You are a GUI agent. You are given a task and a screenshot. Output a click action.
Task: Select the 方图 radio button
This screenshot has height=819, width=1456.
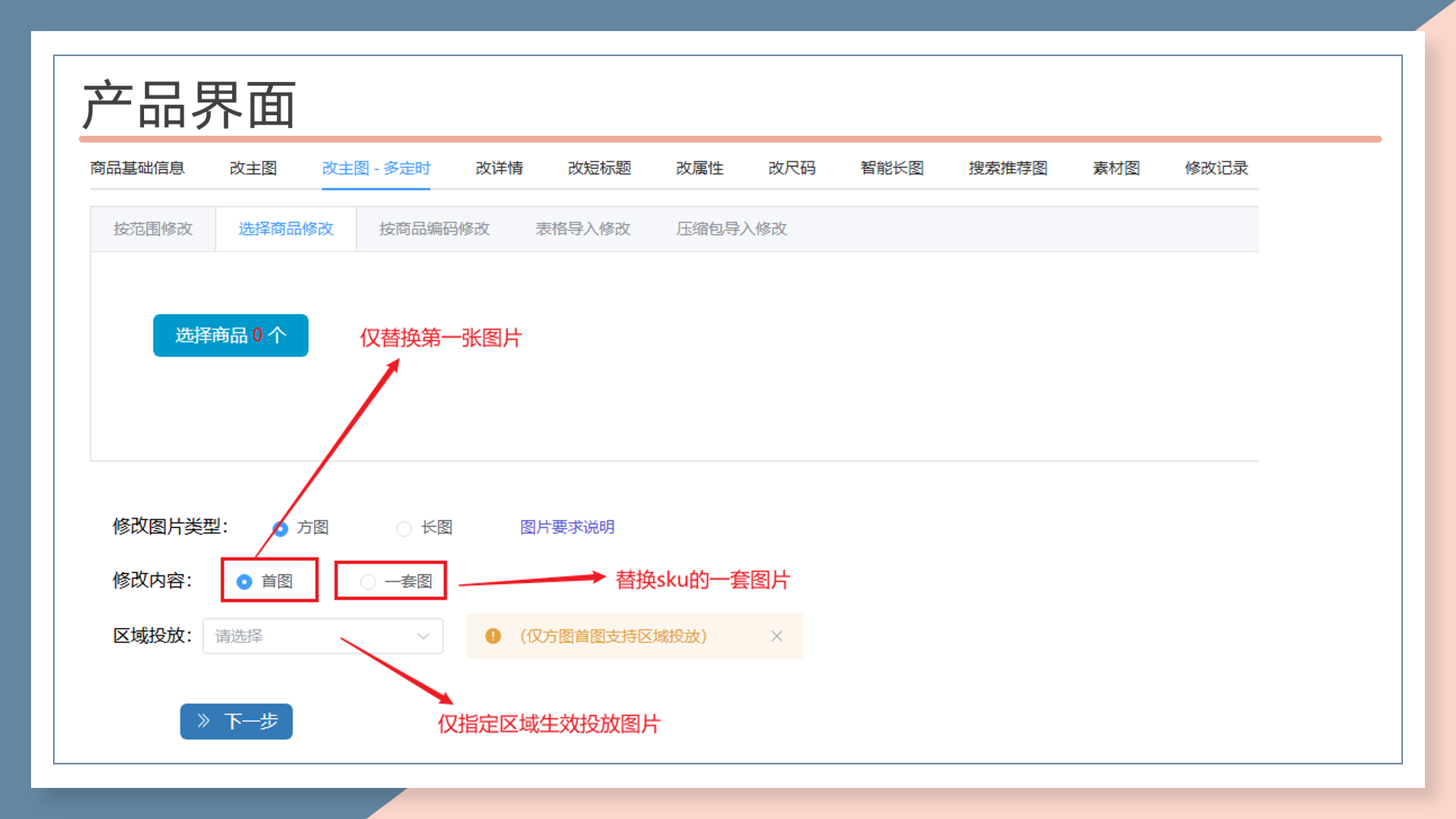click(281, 529)
